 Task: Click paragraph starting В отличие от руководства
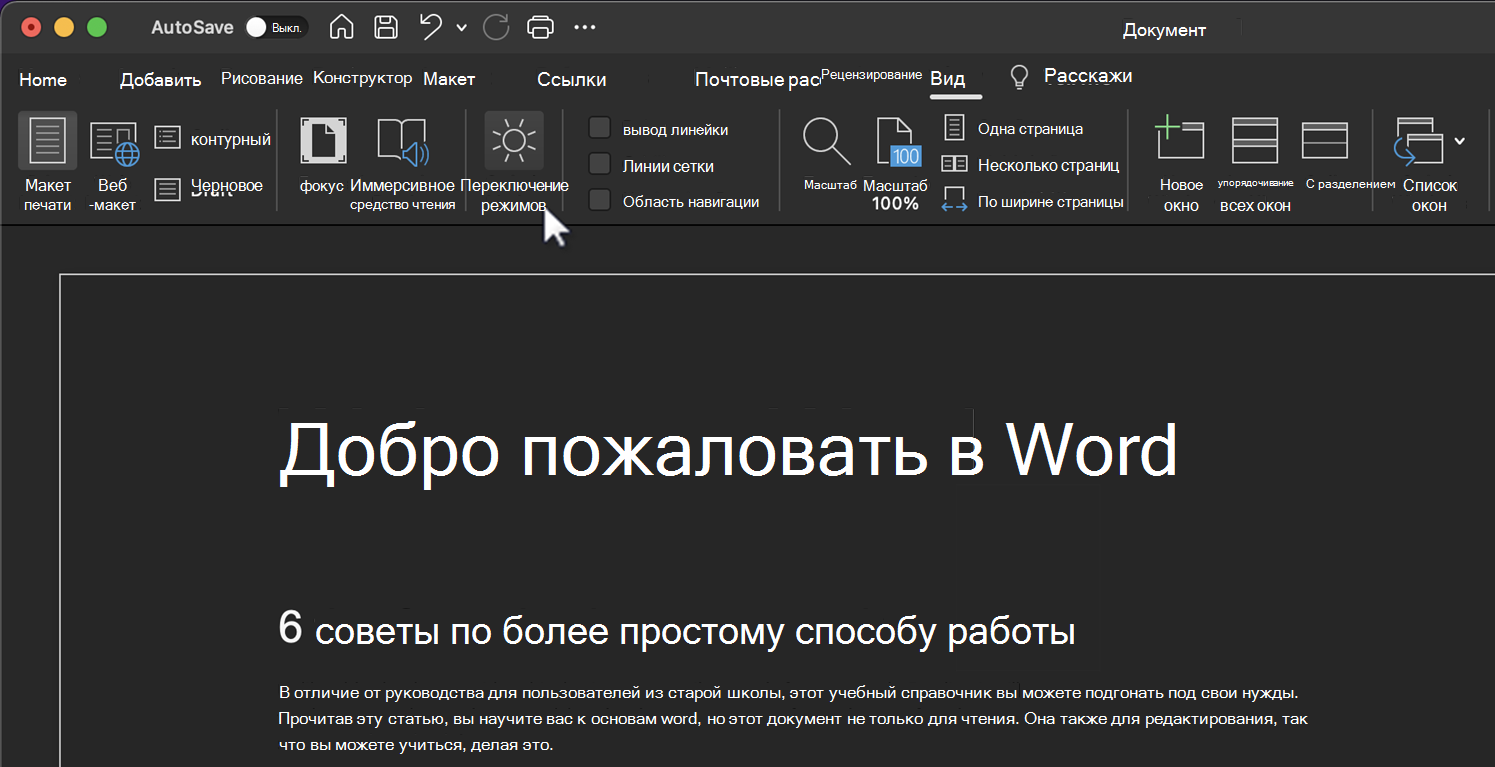click(x=794, y=719)
